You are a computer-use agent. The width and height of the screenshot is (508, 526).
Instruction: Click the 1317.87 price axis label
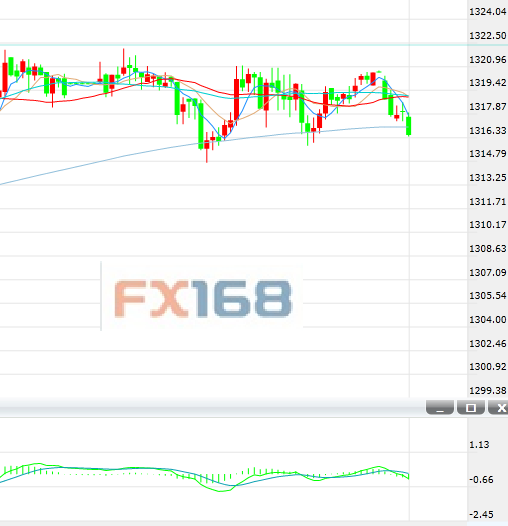(x=488, y=107)
